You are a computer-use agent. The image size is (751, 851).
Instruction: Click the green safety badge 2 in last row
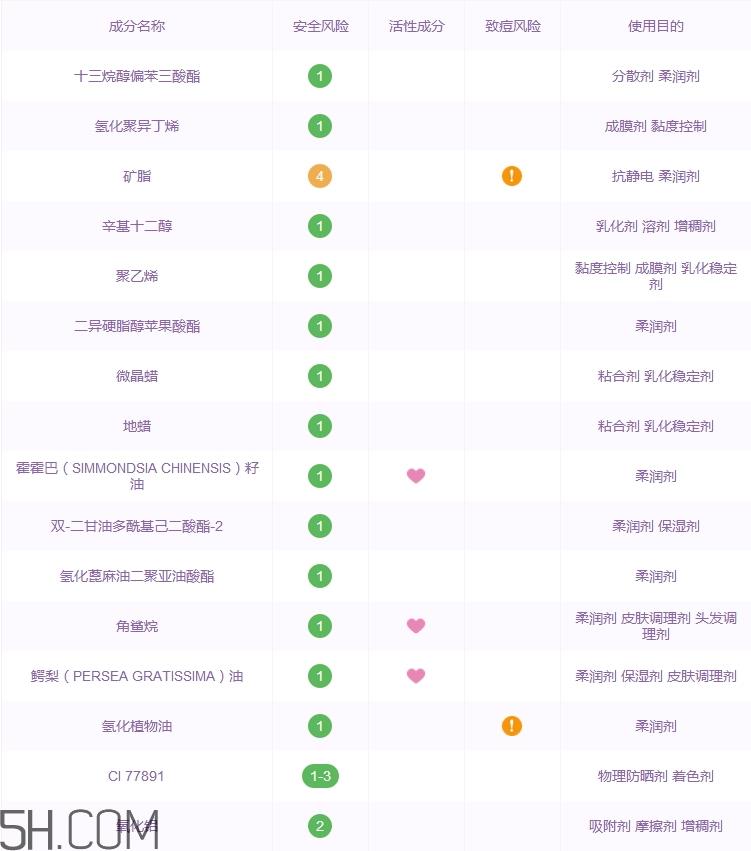pyautogui.click(x=320, y=825)
